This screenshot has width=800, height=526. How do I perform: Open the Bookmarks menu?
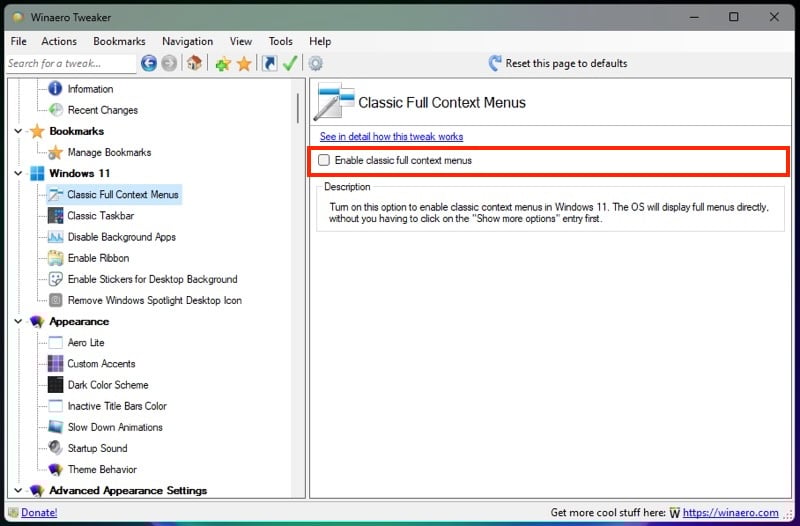tap(119, 41)
